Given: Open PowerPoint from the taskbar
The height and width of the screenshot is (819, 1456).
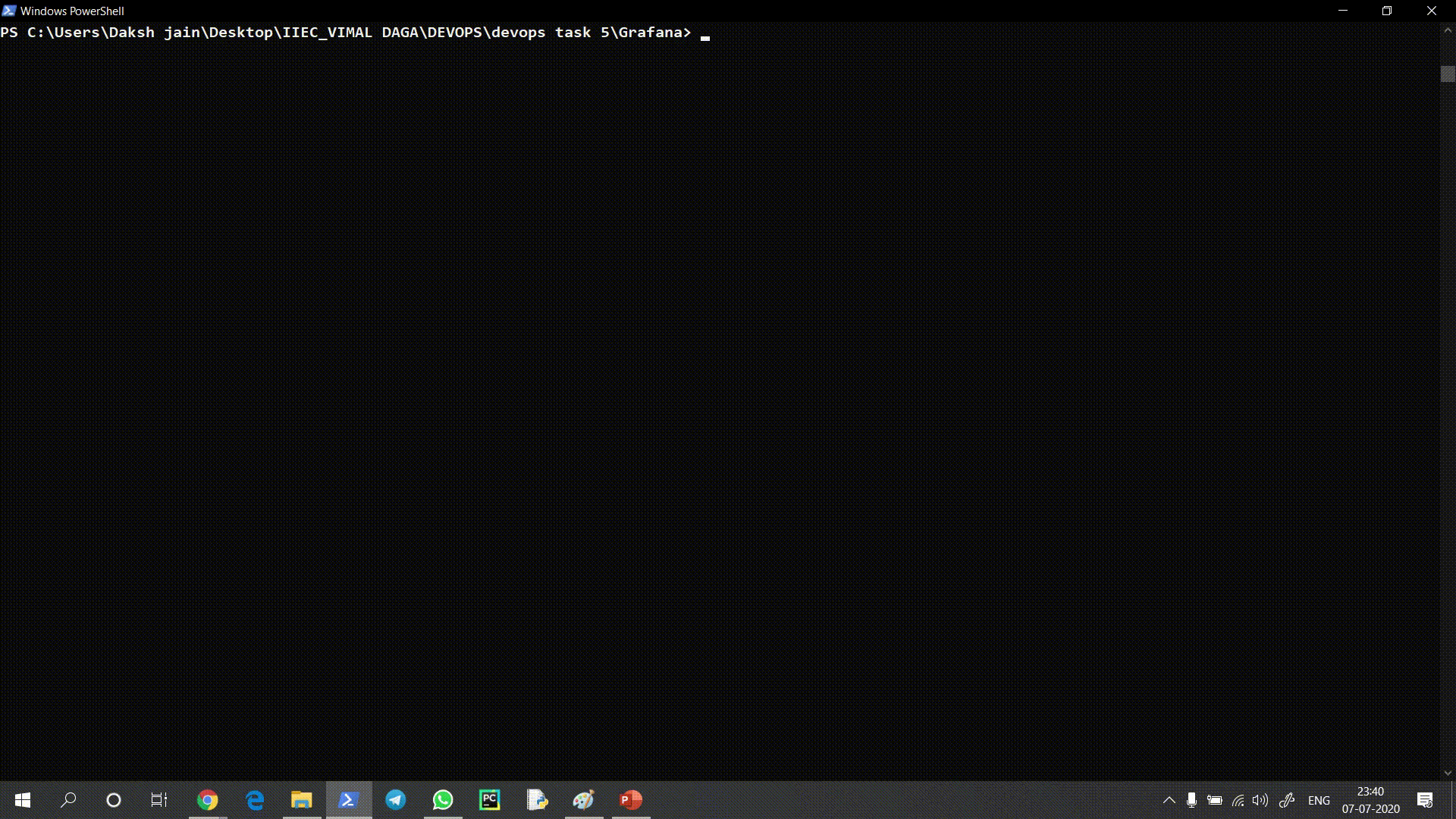Looking at the screenshot, I should (631, 800).
